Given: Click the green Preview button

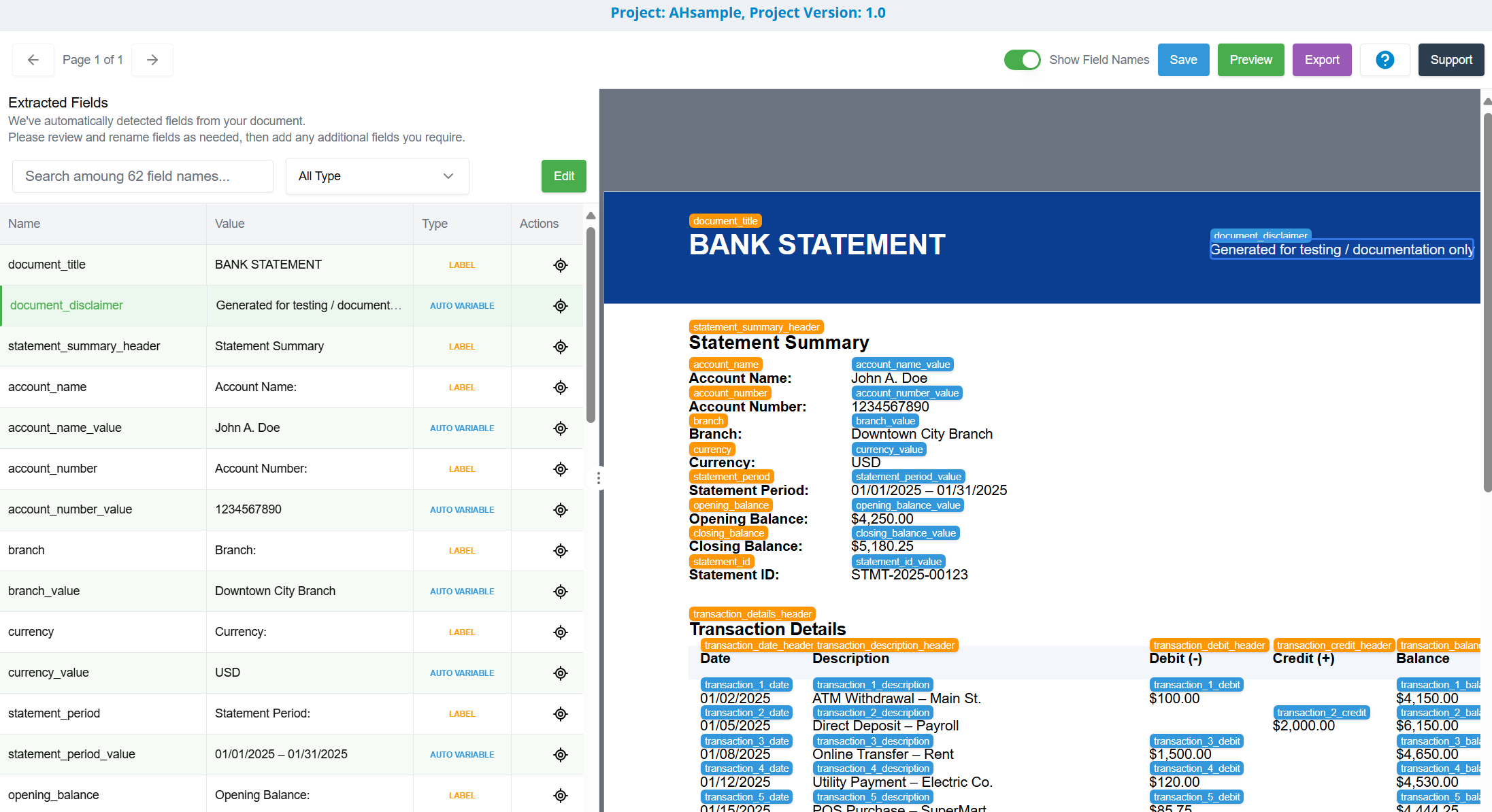Looking at the screenshot, I should [x=1250, y=60].
